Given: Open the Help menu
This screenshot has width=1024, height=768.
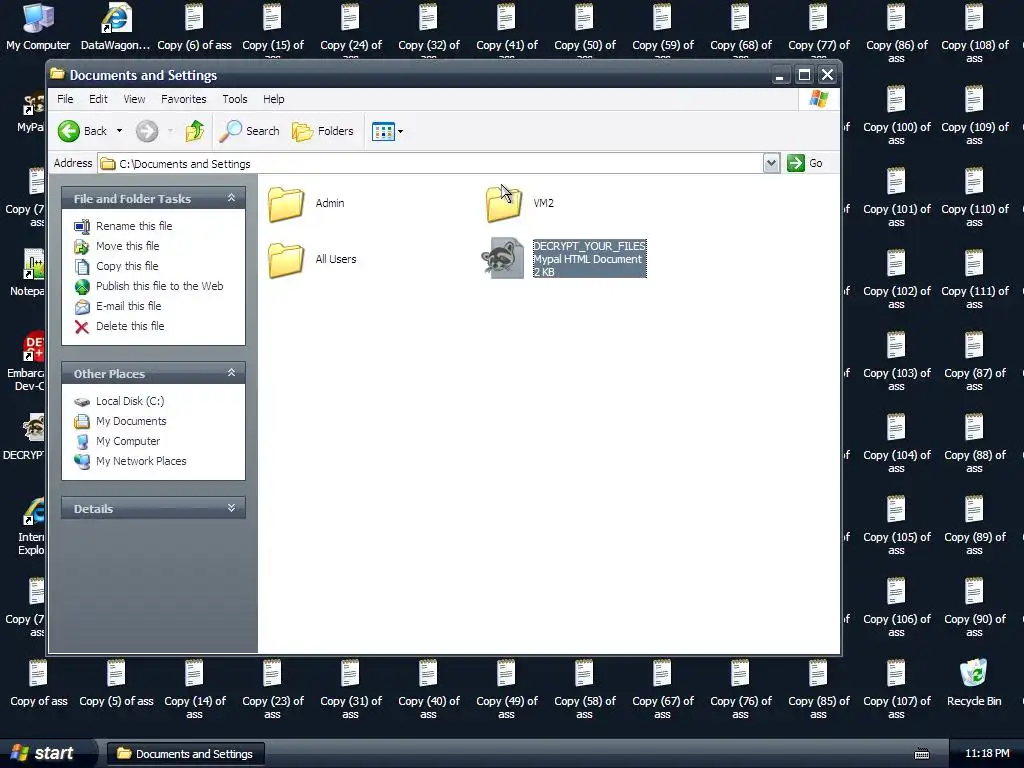Looking at the screenshot, I should pos(274,99).
